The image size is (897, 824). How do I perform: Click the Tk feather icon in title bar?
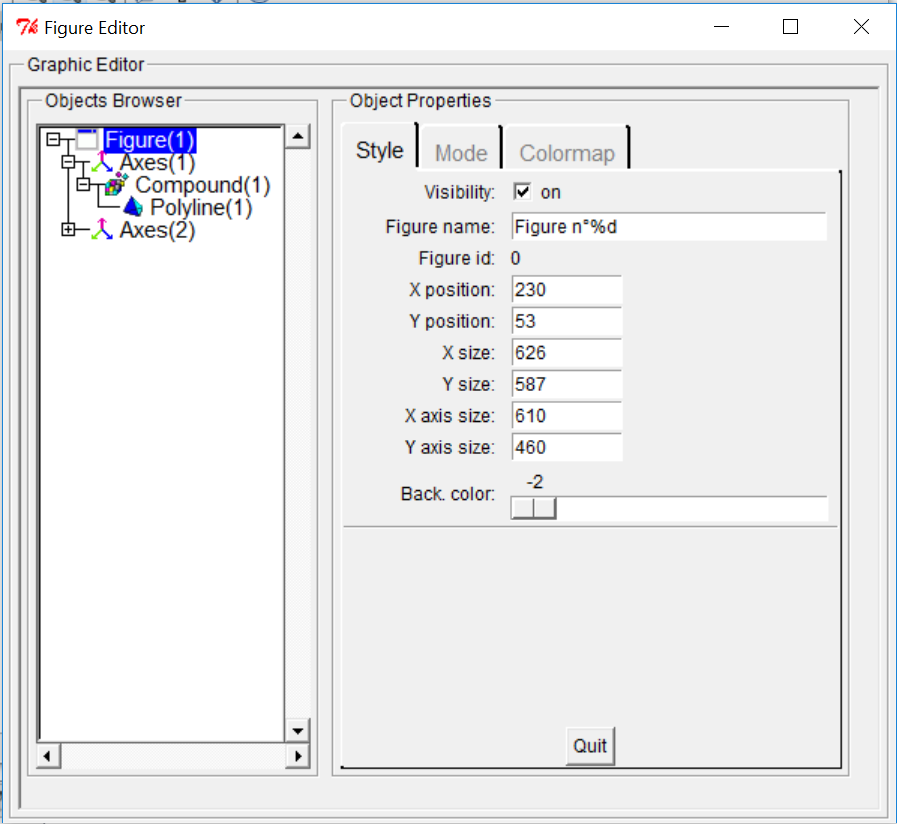click(x=27, y=27)
